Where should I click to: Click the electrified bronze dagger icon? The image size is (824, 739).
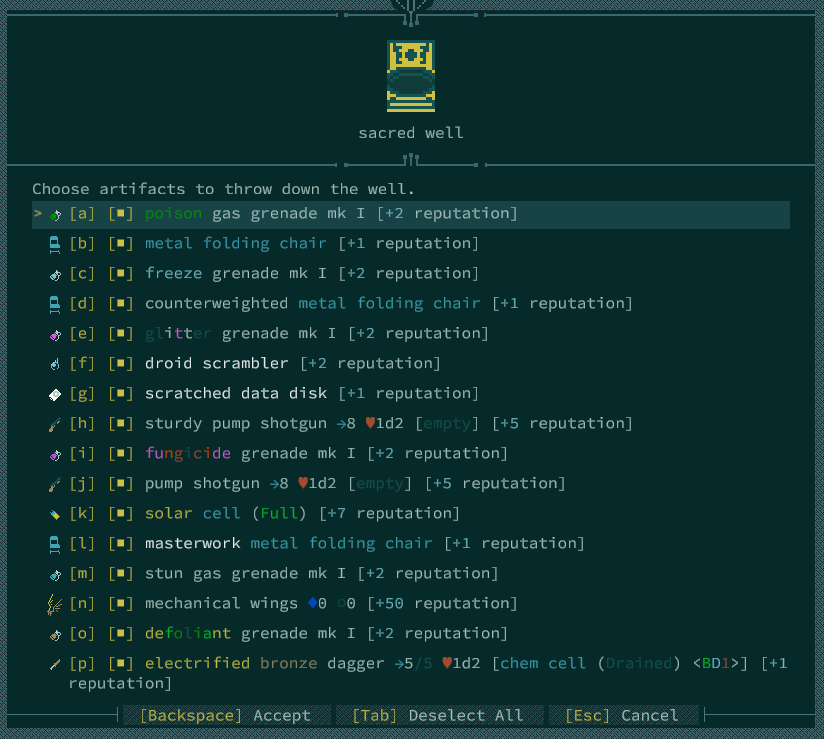click(55, 664)
